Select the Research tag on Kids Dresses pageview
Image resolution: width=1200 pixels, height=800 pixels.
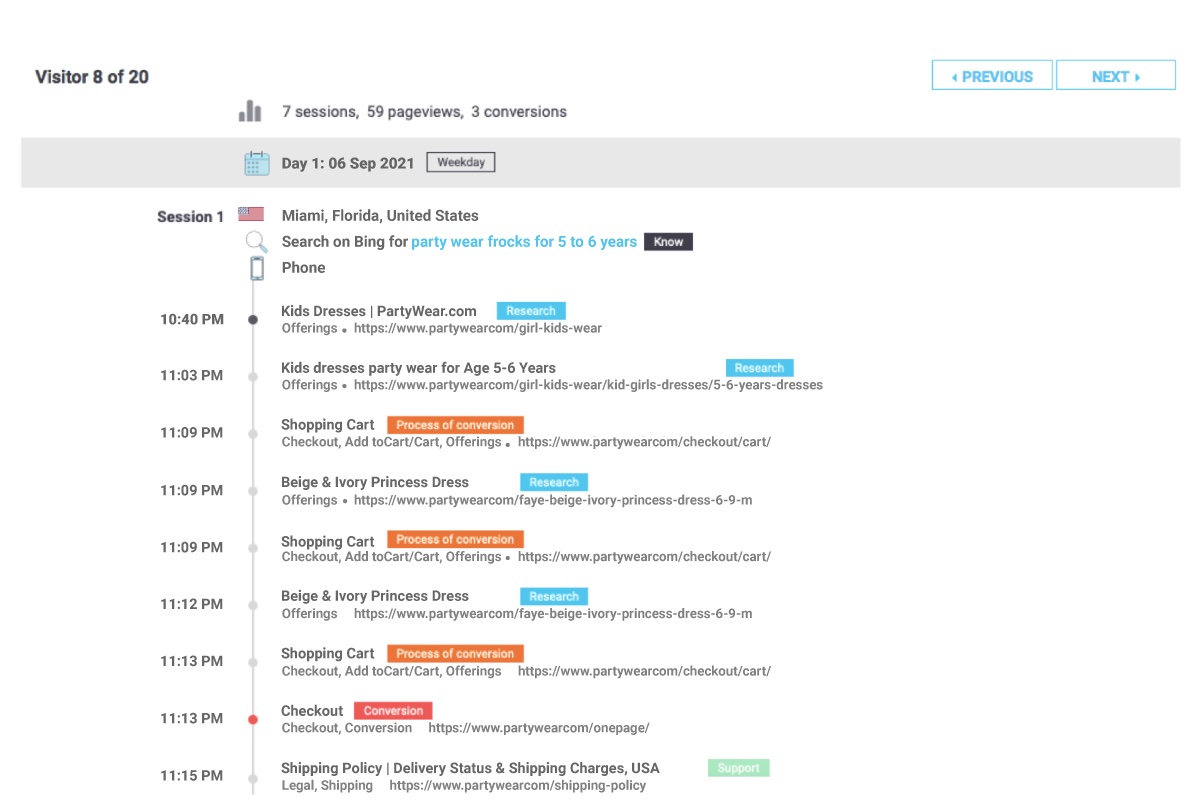[x=531, y=310]
